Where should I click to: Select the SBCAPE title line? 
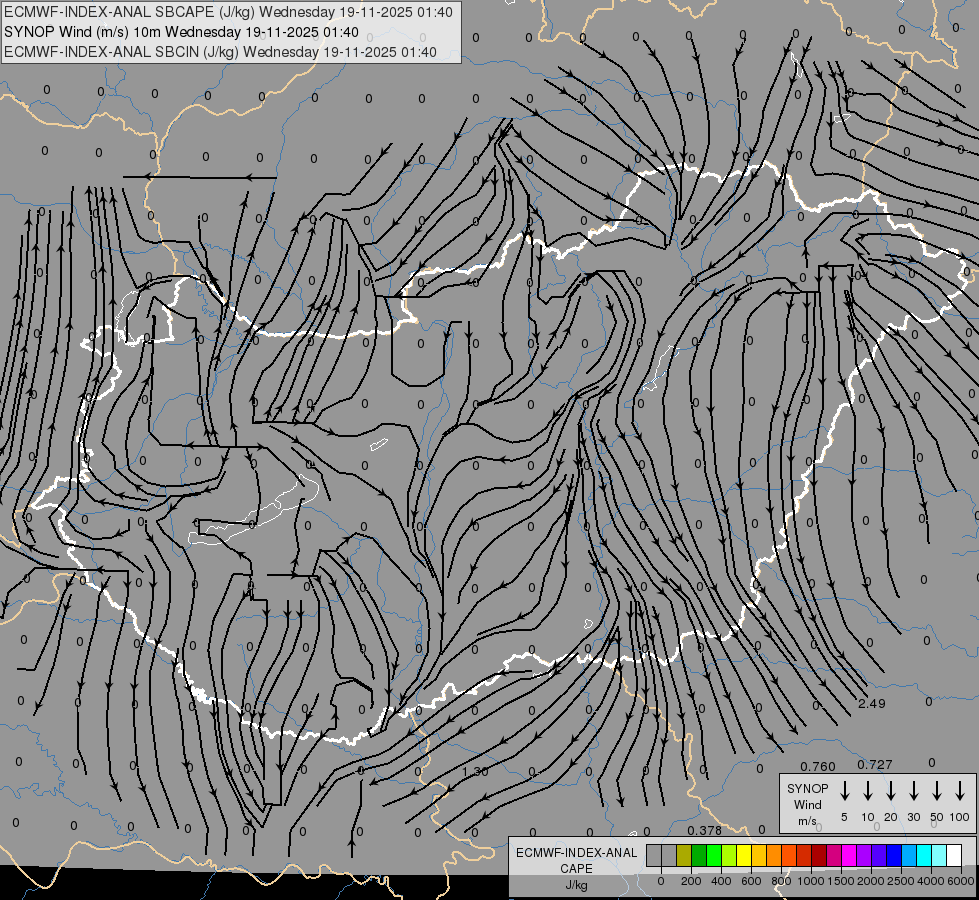point(229,12)
